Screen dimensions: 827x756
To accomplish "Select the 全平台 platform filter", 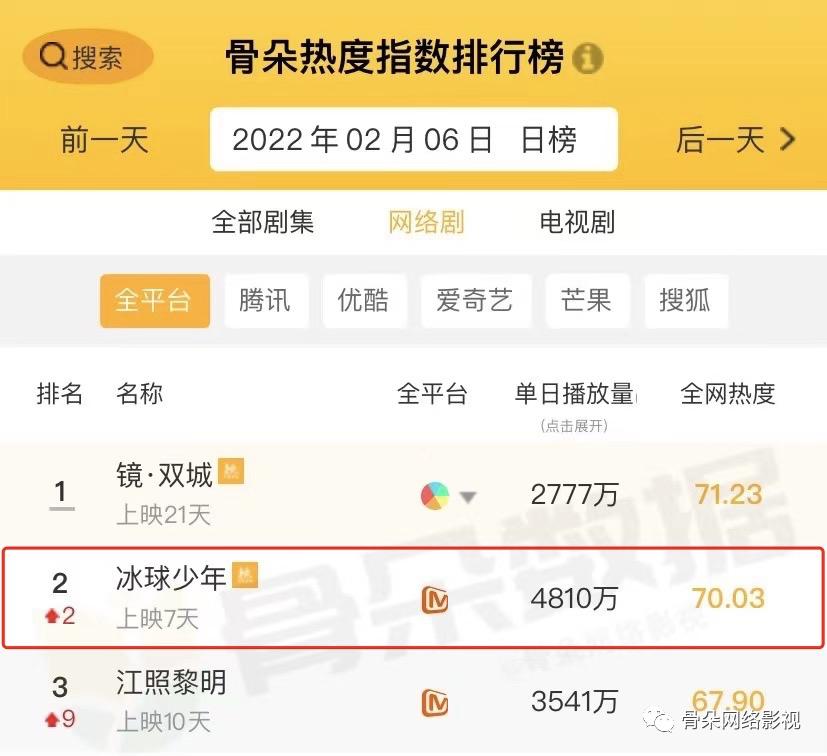I will [x=154, y=300].
